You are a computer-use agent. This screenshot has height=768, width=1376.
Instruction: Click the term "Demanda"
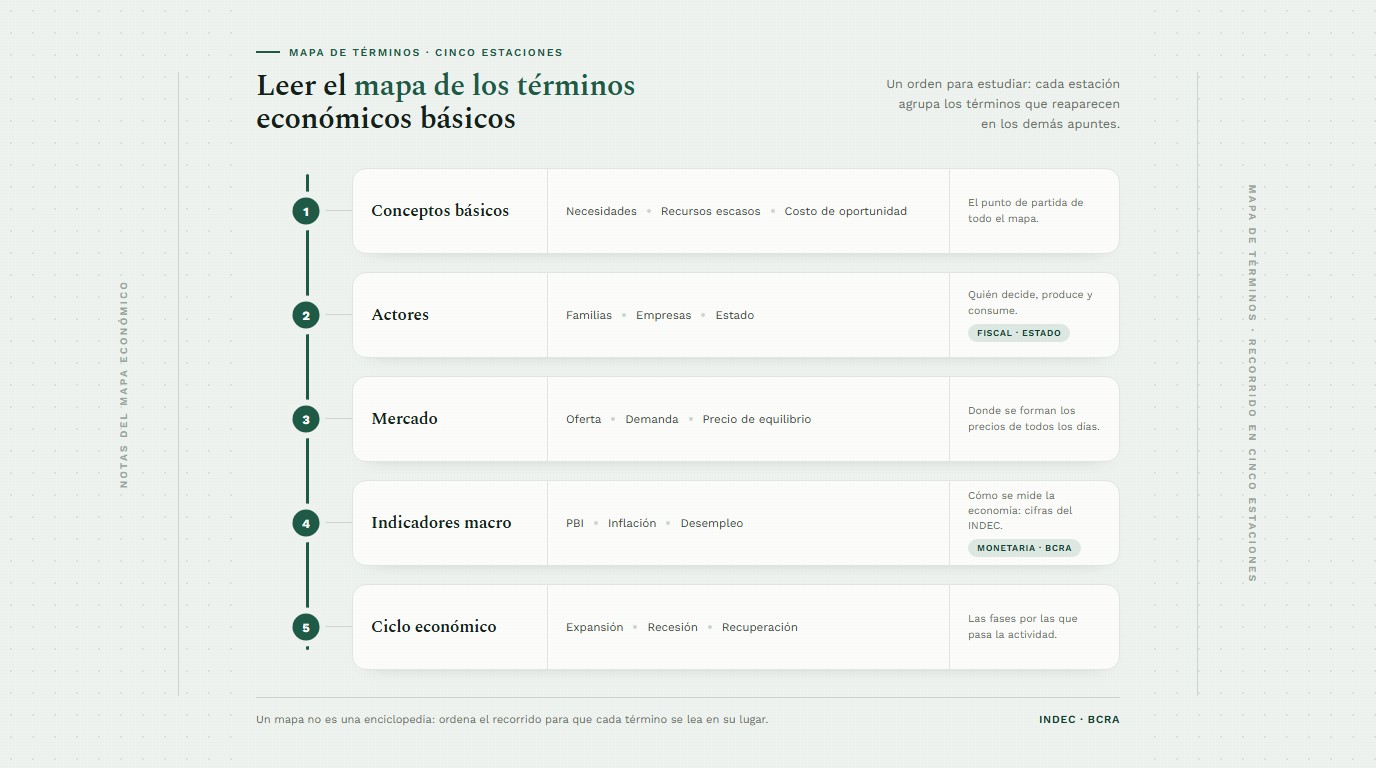pos(652,419)
